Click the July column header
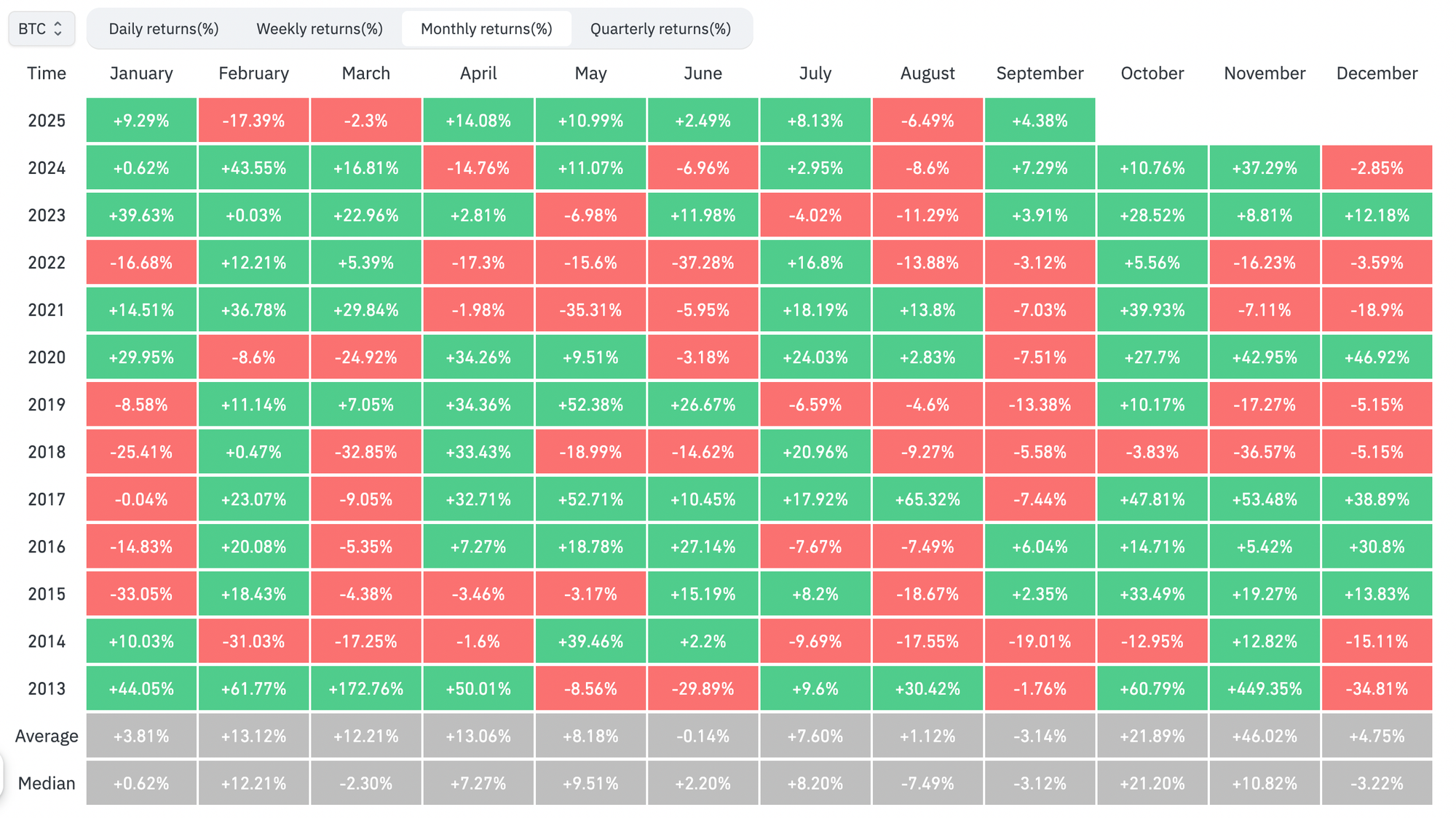 click(x=815, y=73)
